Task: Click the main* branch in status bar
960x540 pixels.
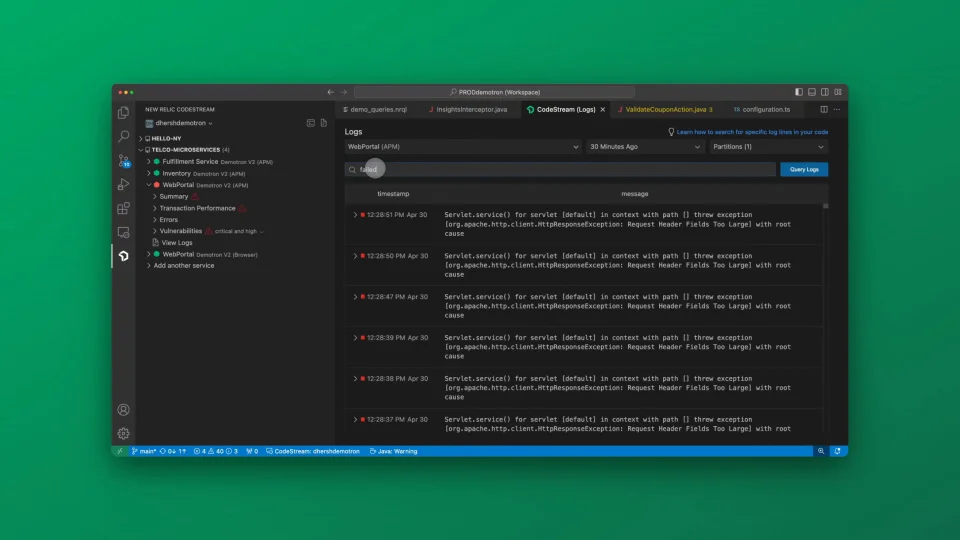Action: click(144, 451)
